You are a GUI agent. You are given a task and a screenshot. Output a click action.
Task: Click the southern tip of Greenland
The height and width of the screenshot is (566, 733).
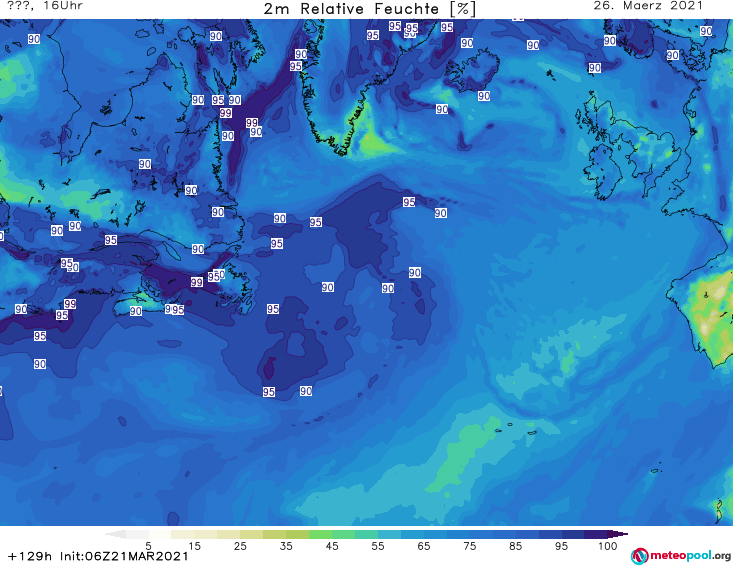pos(344,150)
